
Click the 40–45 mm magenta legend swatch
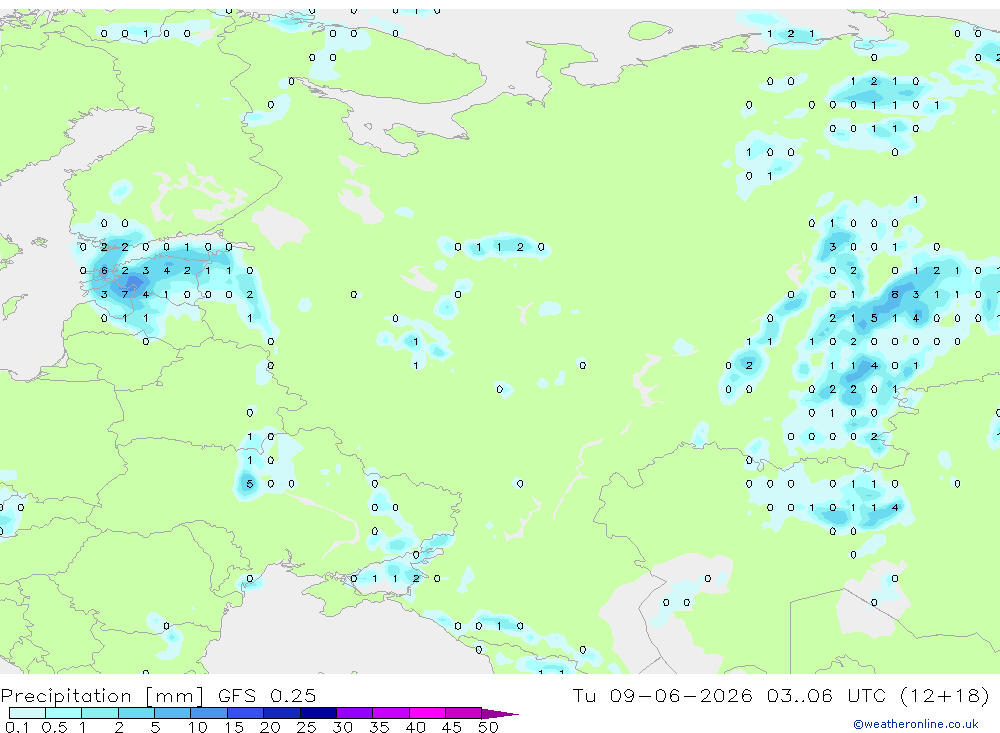click(427, 713)
